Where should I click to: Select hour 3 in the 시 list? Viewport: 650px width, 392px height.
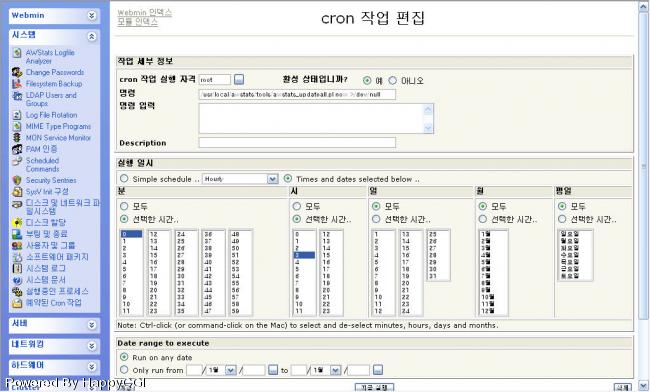(304, 255)
